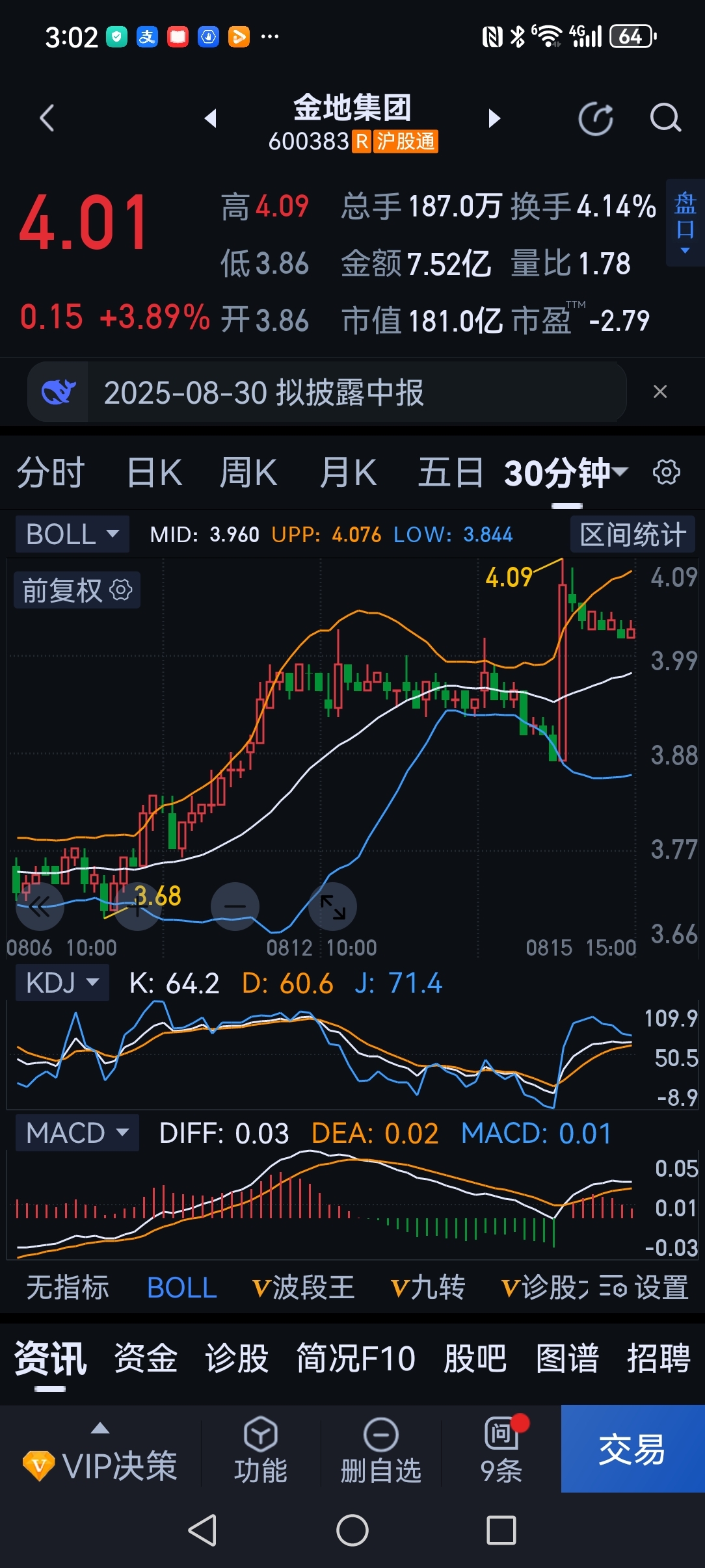Switch to next stock with right triangle
This screenshot has height=1568, width=705.
pyautogui.click(x=494, y=118)
